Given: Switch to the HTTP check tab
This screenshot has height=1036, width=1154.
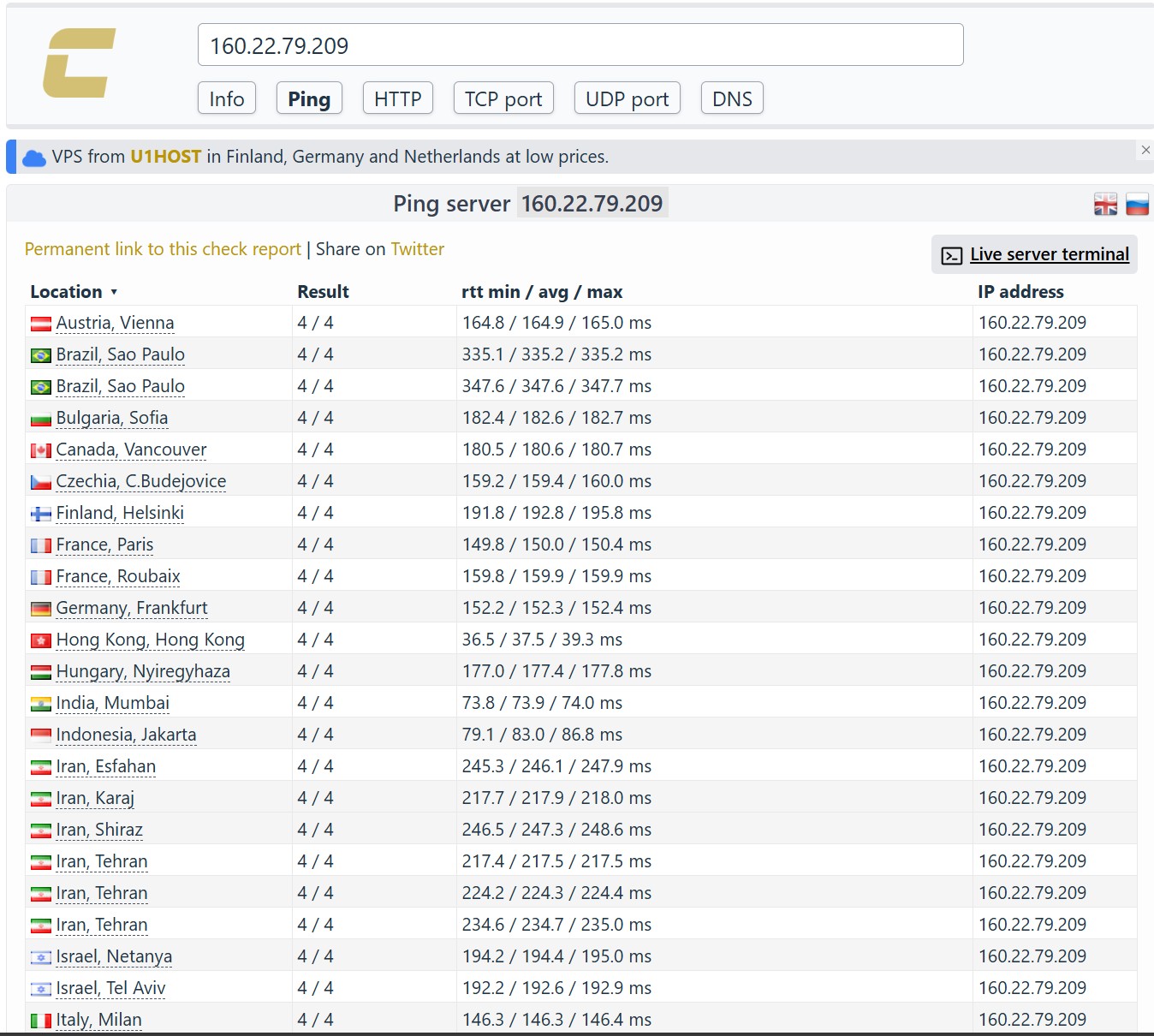Looking at the screenshot, I should 398,98.
